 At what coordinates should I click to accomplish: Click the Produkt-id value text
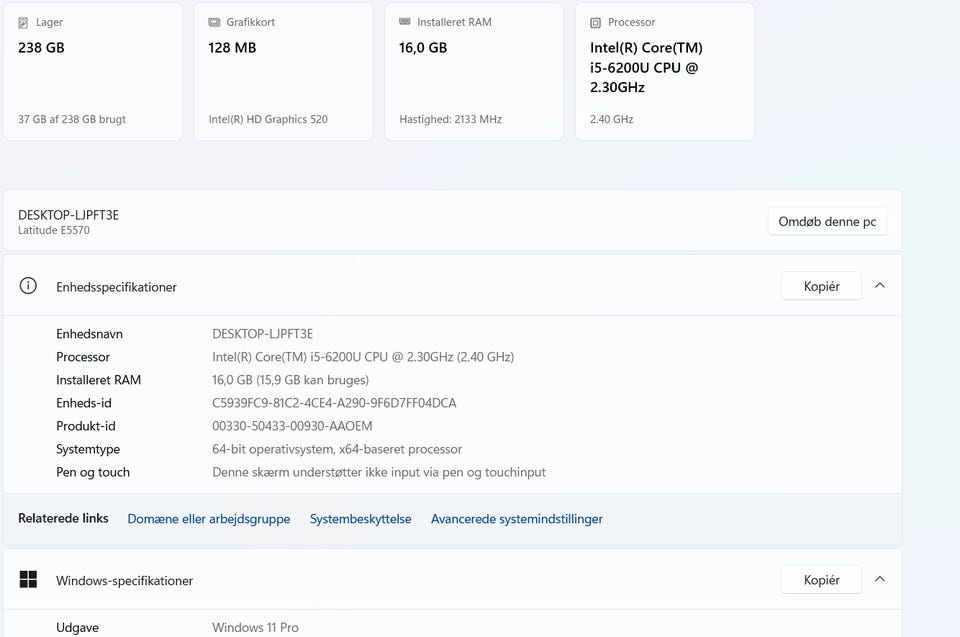pos(292,426)
